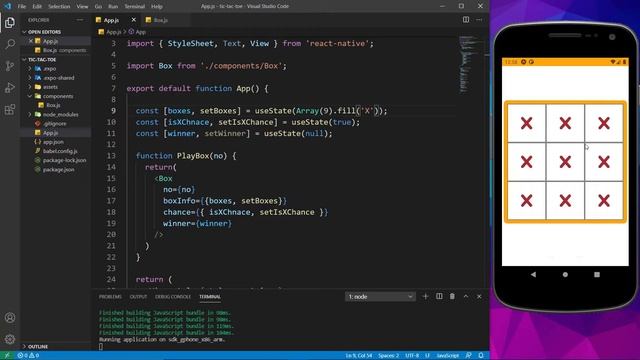This screenshot has width=640, height=360.
Task: Open editor more actions ellipsis
Action: (x=479, y=20)
